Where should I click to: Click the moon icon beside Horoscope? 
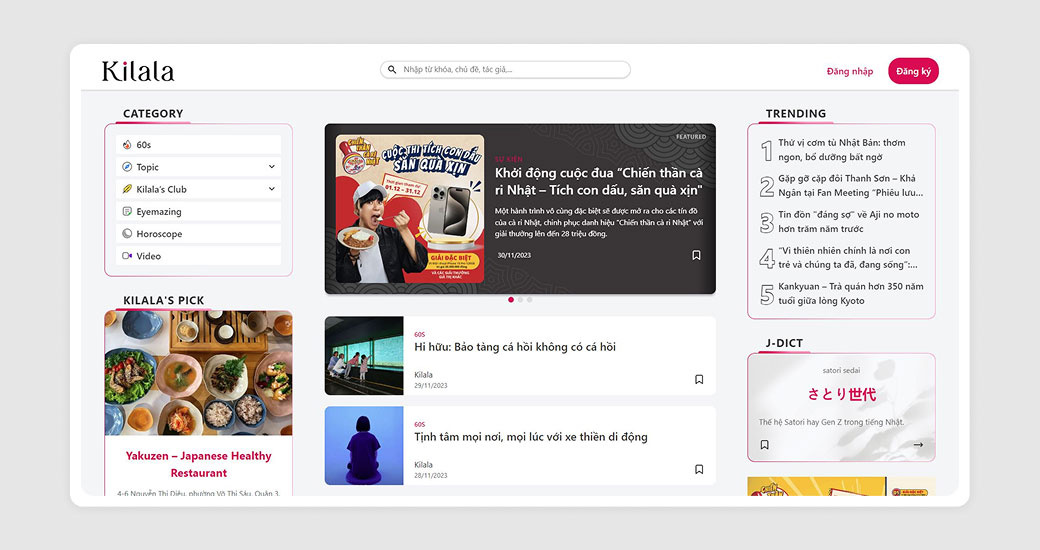pyautogui.click(x=127, y=234)
